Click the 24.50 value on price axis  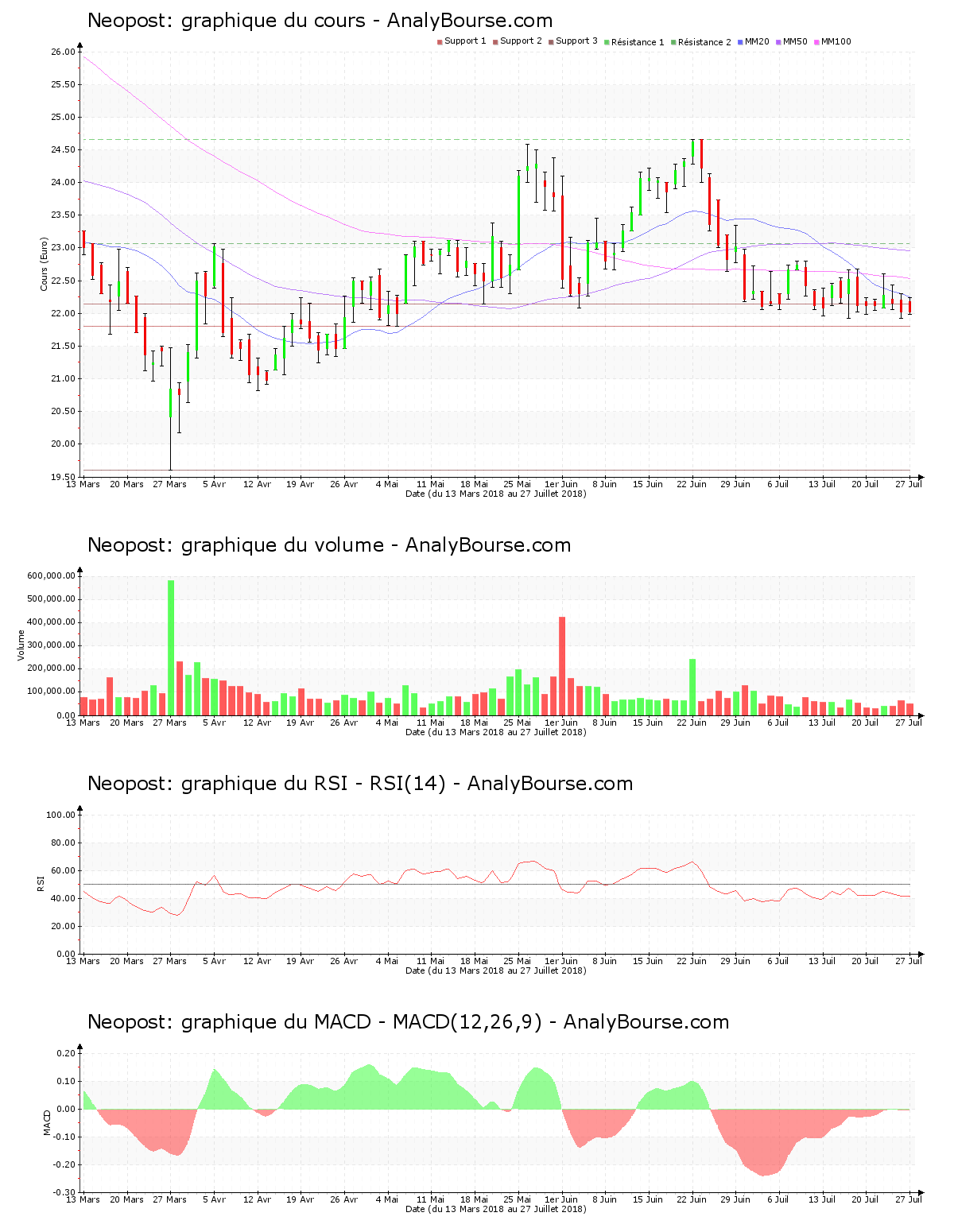63,150
